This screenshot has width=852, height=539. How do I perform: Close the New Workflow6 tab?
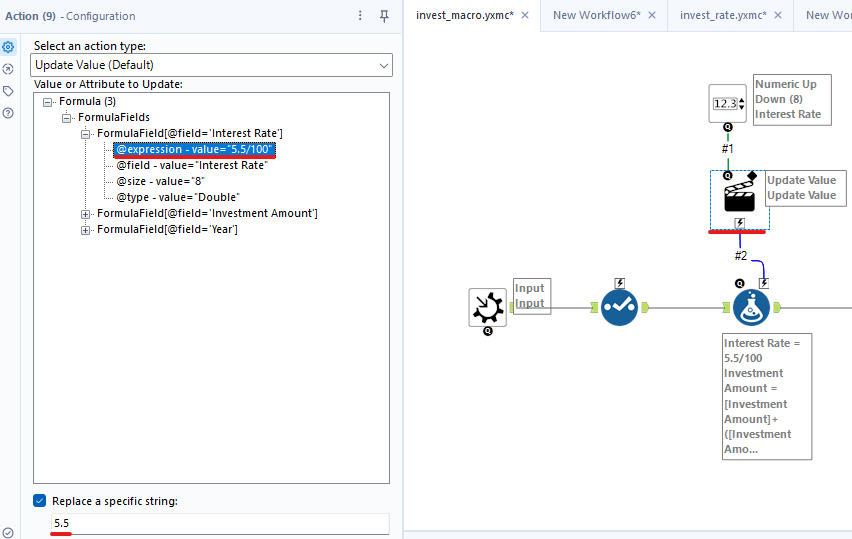point(652,15)
